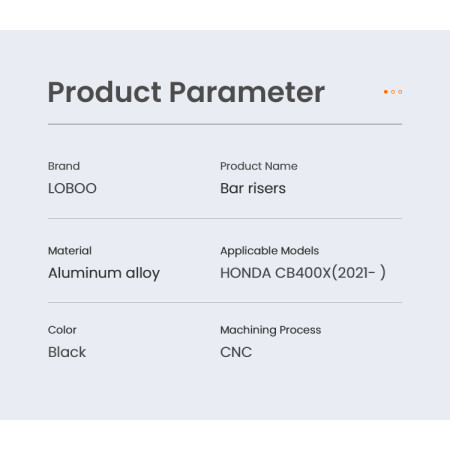Screen dimensions: 450x450
Task: Click the divider line below the Material row
Action: click(225, 303)
